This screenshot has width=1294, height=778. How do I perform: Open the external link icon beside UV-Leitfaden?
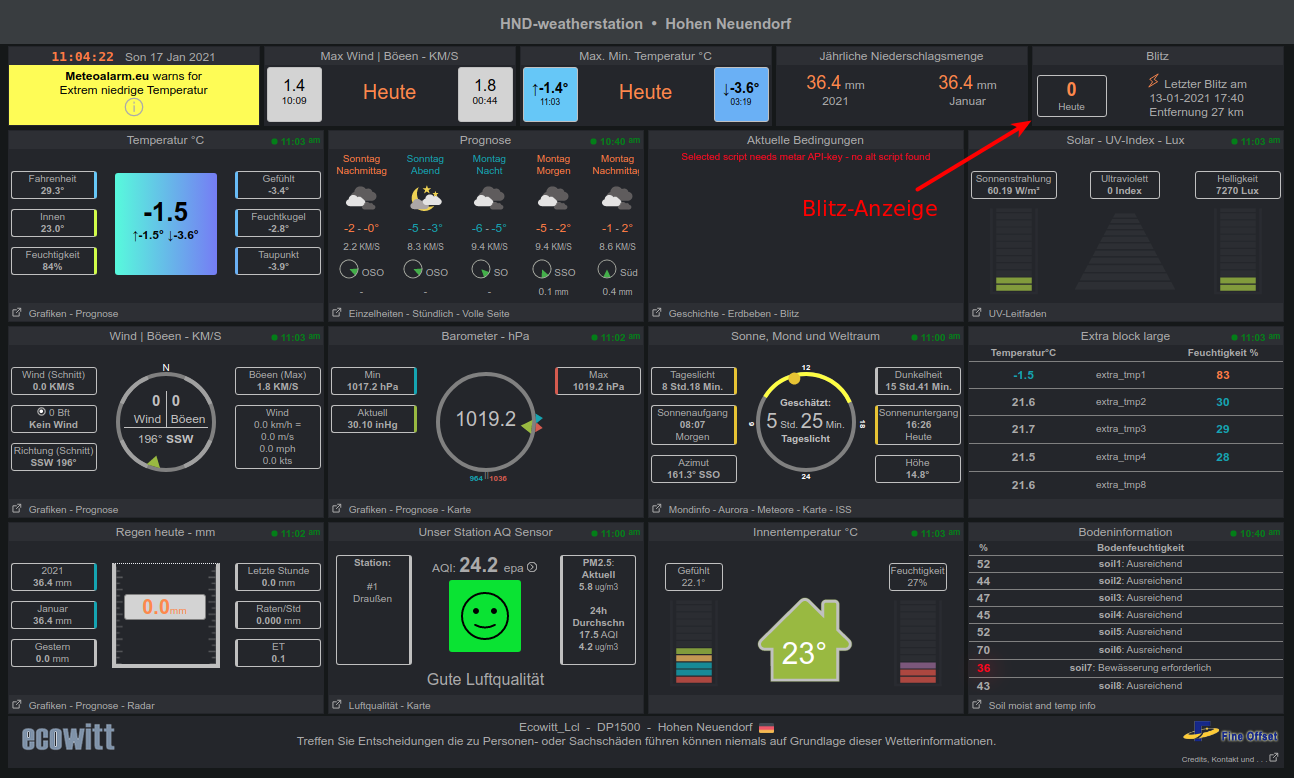tap(975, 313)
